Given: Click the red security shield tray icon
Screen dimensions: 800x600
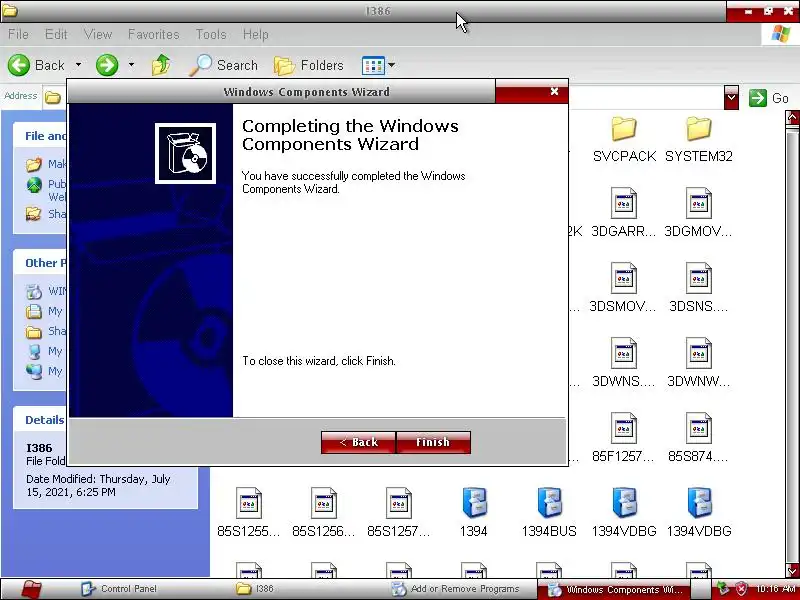Looking at the screenshot, I should [741, 588].
